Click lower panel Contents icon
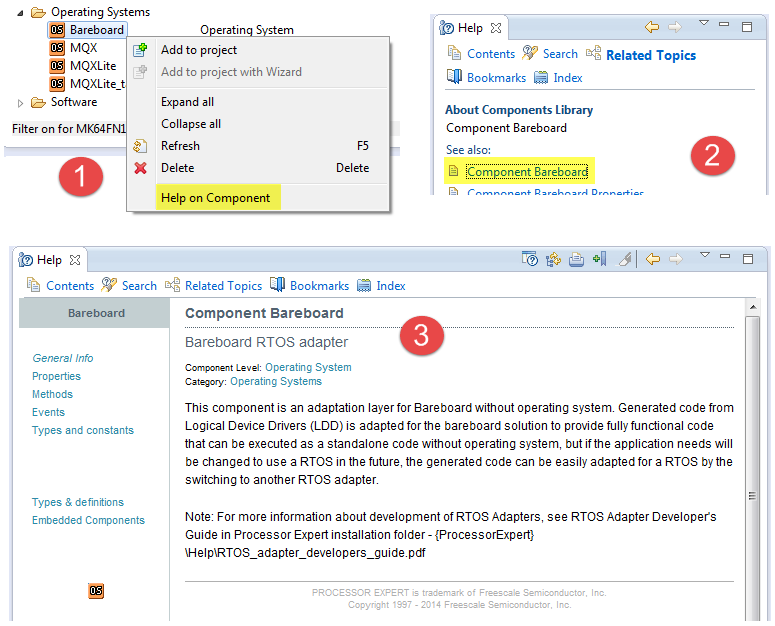Screen dimensions: 775x626 (x=33, y=285)
